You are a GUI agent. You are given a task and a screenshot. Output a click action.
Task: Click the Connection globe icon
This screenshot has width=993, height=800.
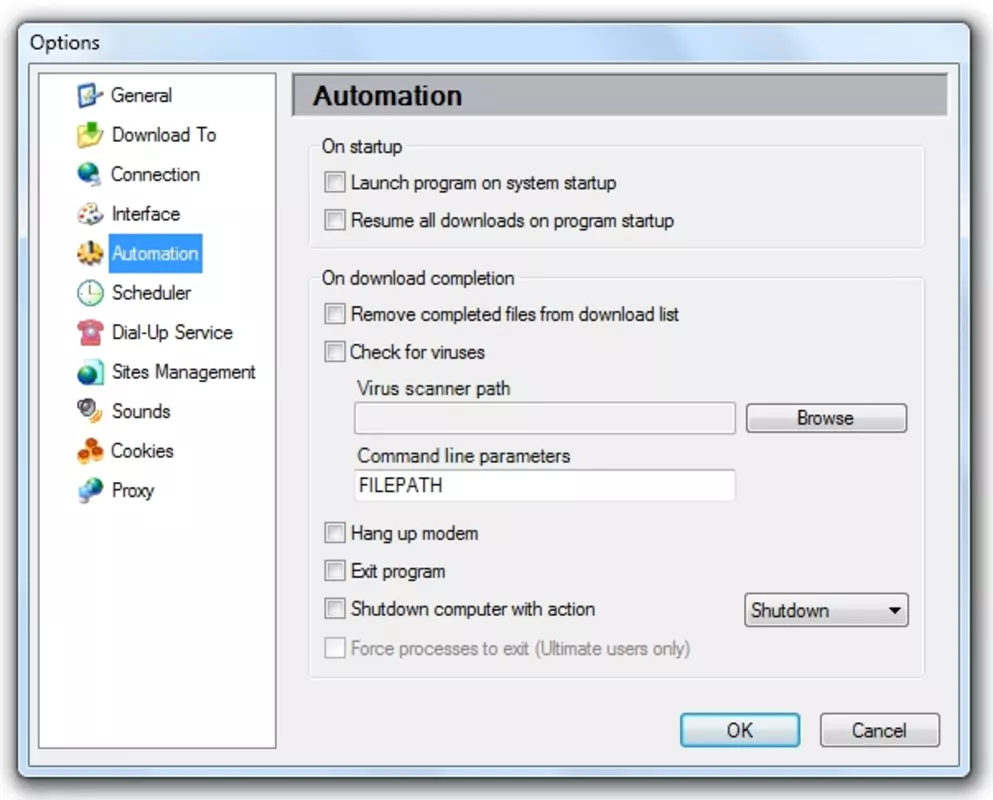point(89,174)
